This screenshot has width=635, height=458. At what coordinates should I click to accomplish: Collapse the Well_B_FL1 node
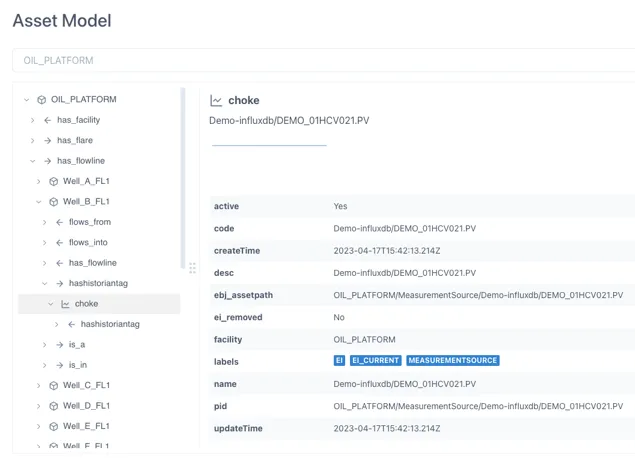pyautogui.click(x=39, y=202)
